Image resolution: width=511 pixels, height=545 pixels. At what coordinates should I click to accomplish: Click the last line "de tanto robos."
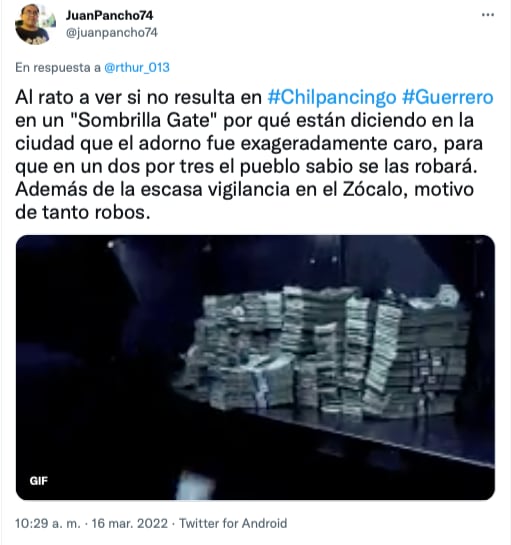(x=83, y=212)
